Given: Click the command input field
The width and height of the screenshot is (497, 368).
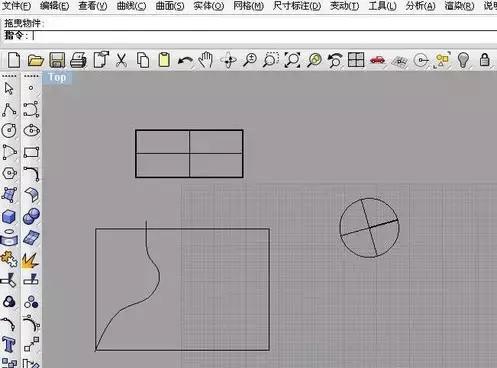Looking at the screenshot, I should coord(263,36).
